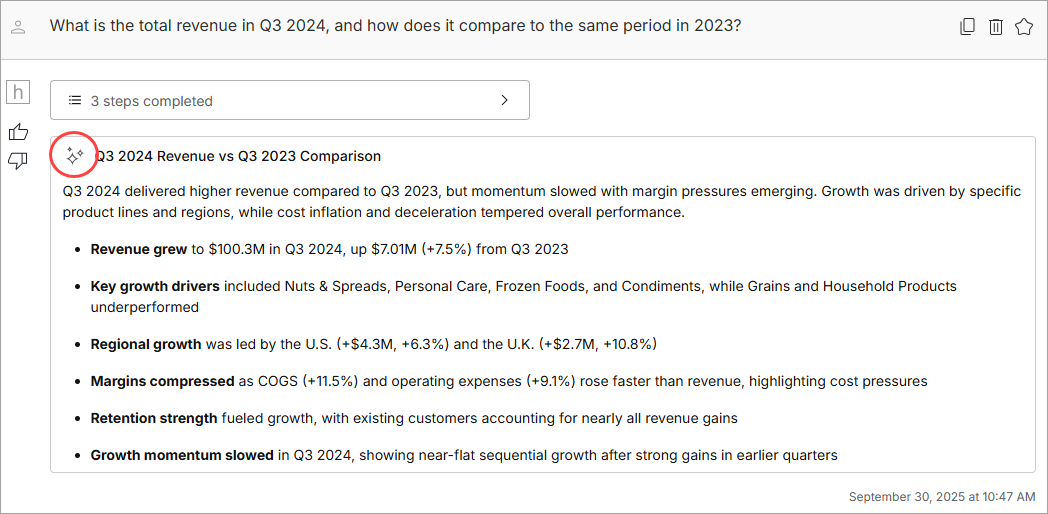Give the answer a thumbs up
Viewport: 1048px width, 514px height.
point(18,131)
